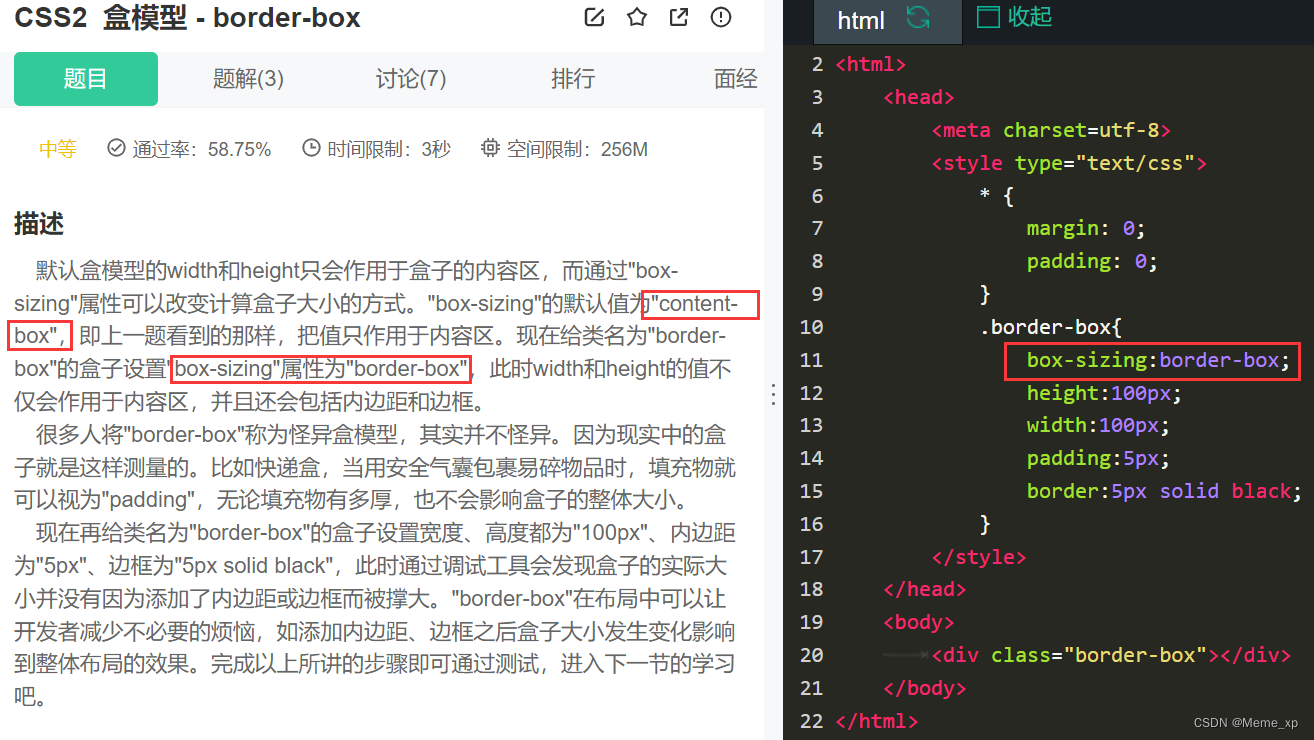
Task: Click the 描述 heading
Action: pyautogui.click(x=39, y=224)
